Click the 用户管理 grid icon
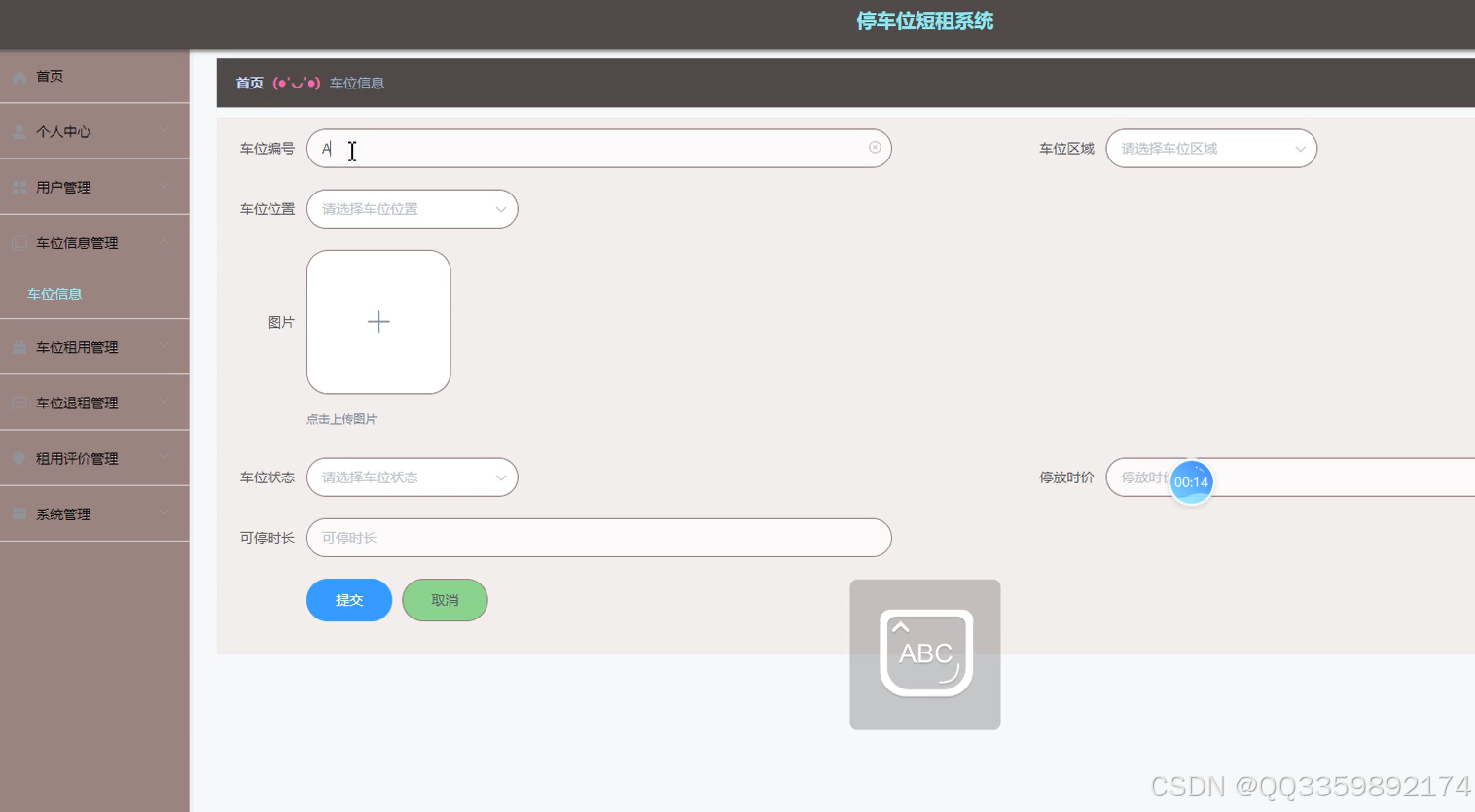This screenshot has height=812, width=1475. (x=19, y=188)
